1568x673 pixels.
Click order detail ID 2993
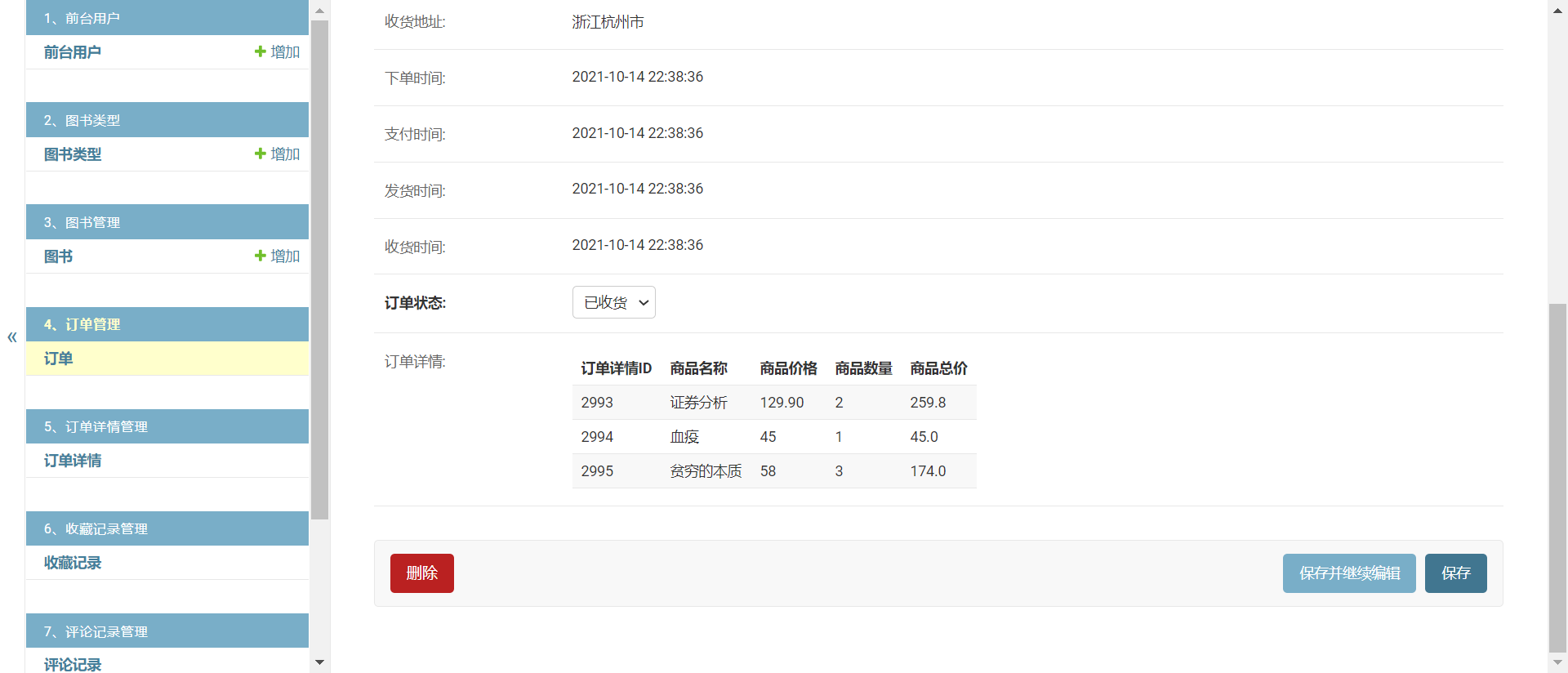[597, 403]
